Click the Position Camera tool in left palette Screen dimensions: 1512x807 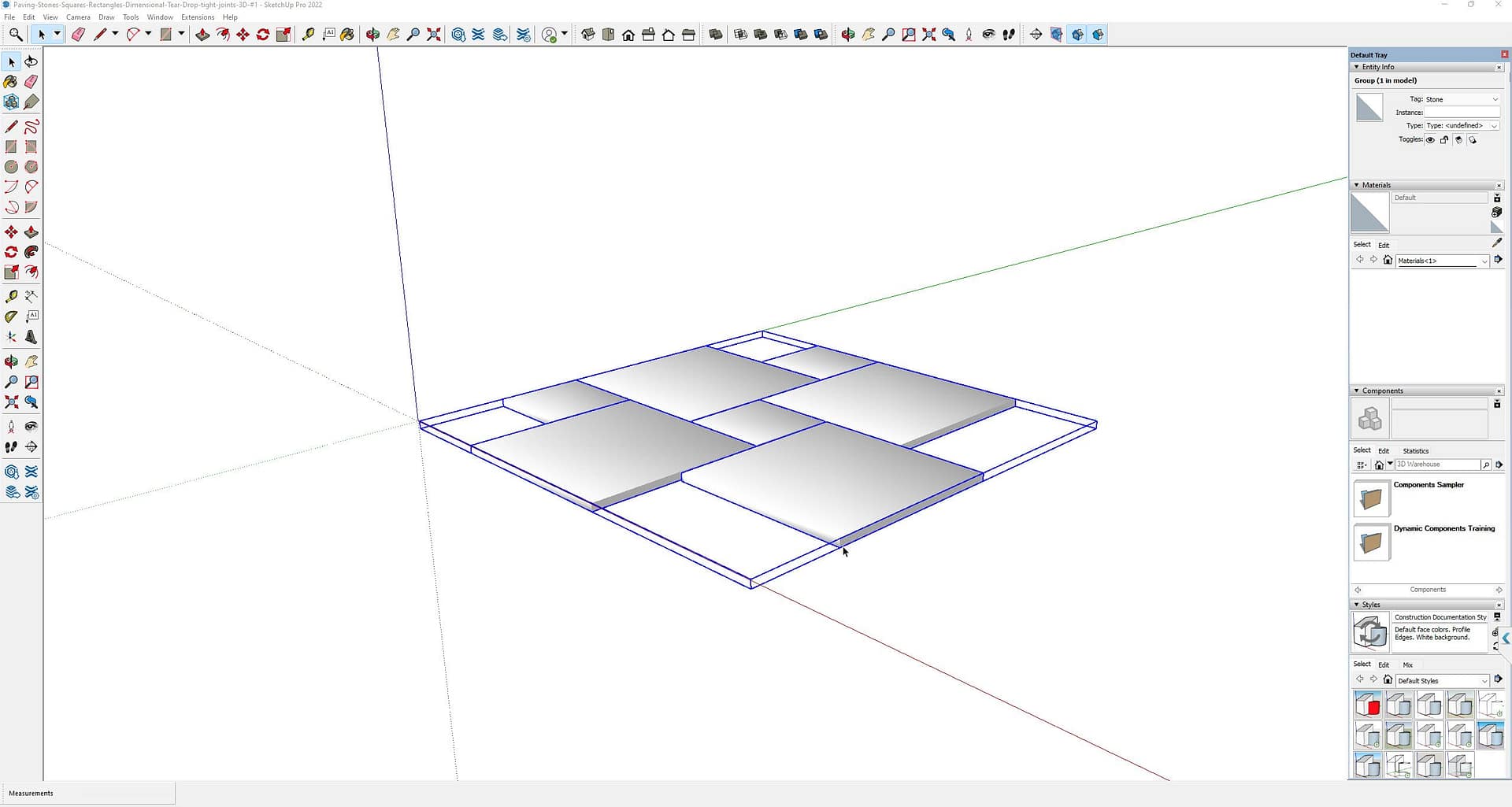pos(11,427)
